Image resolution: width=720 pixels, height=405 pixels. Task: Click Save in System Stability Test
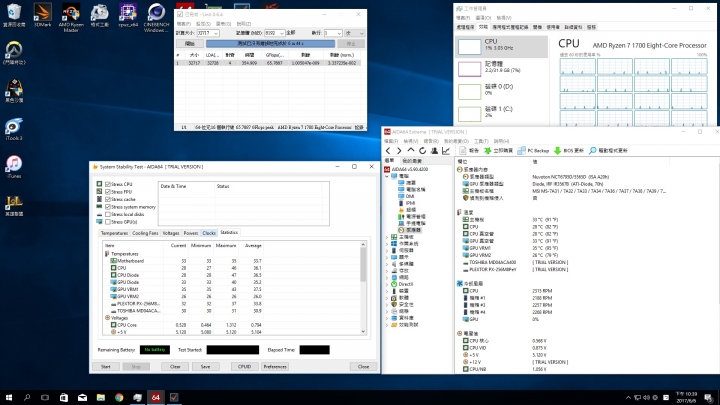[205, 366]
